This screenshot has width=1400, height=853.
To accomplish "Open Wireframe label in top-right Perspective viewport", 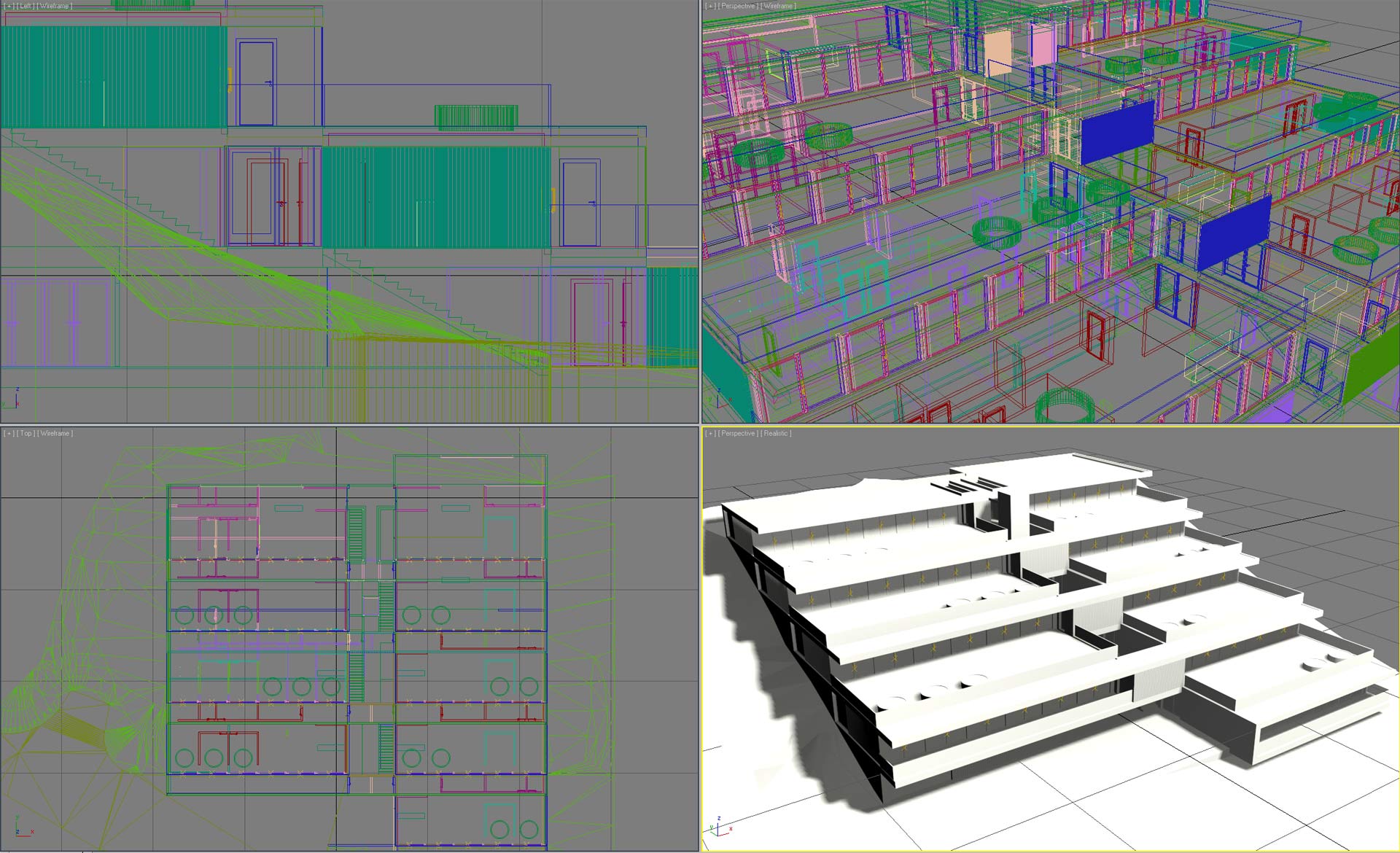I will tap(778, 6).
